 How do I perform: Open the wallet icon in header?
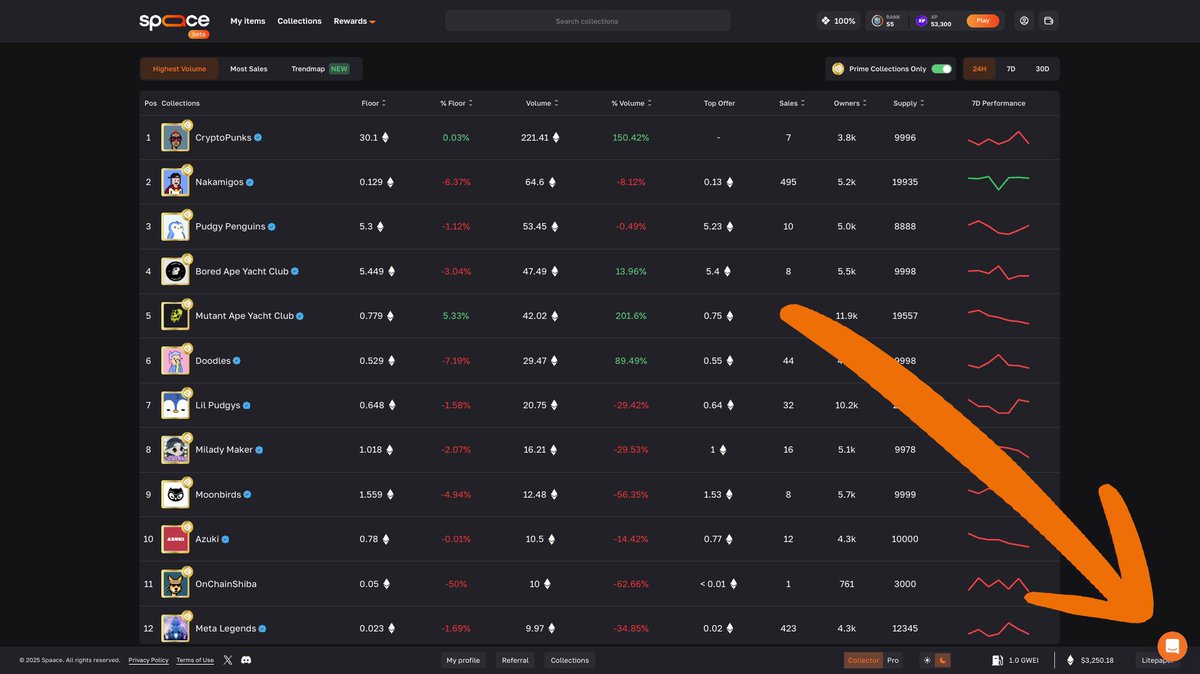point(1049,21)
